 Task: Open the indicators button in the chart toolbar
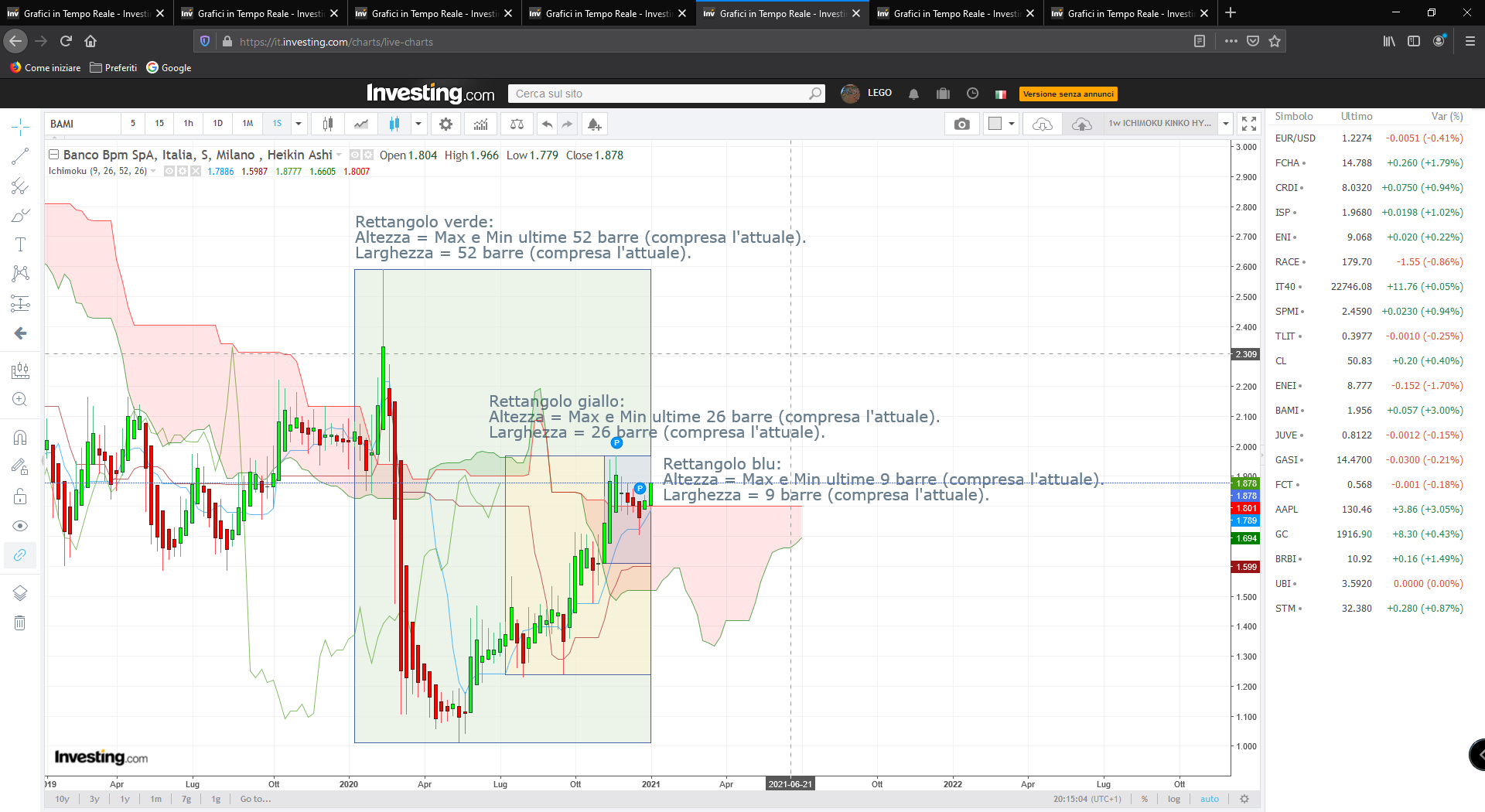click(x=481, y=124)
